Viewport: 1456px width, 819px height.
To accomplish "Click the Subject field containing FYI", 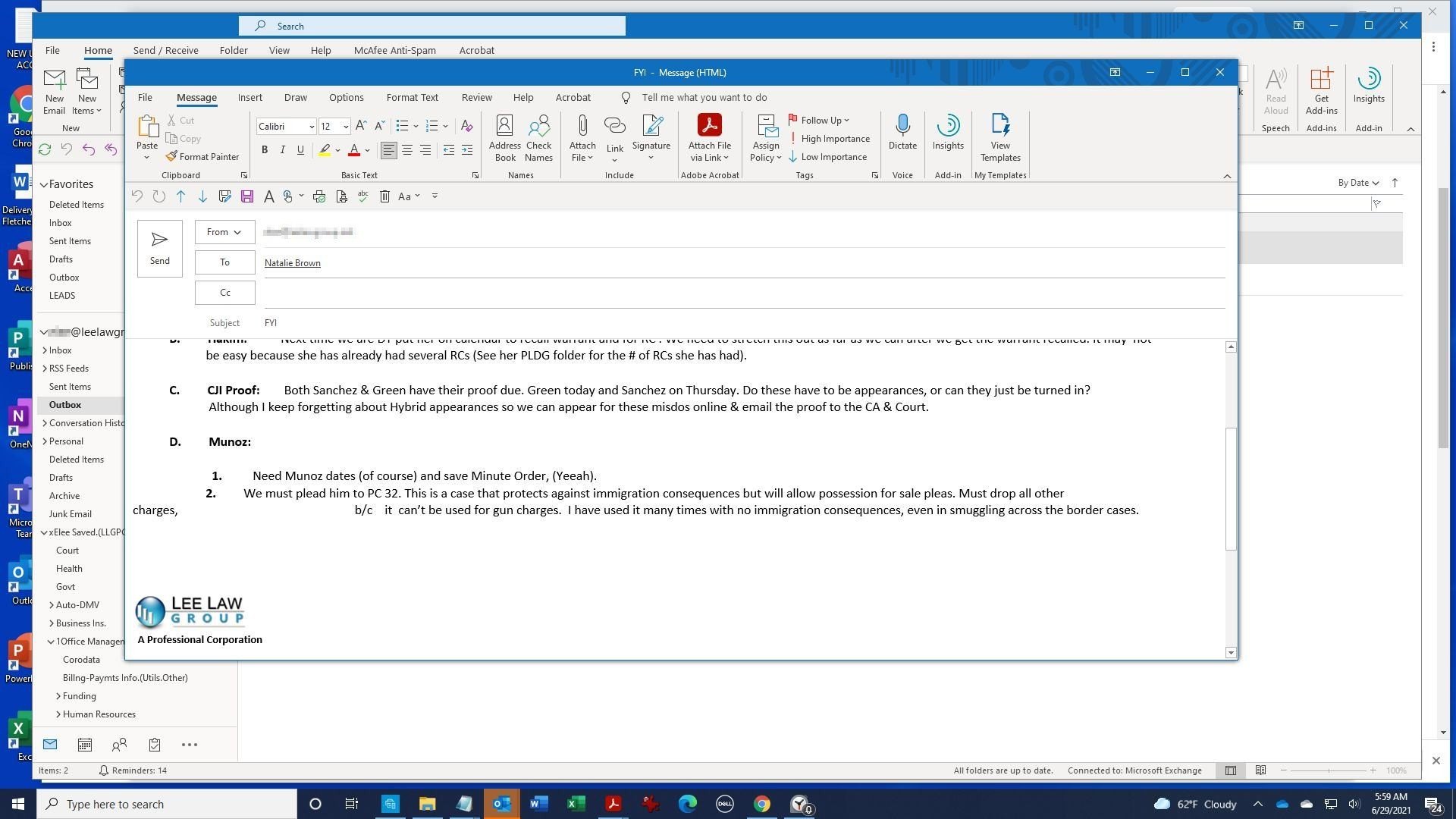I will tap(744, 323).
